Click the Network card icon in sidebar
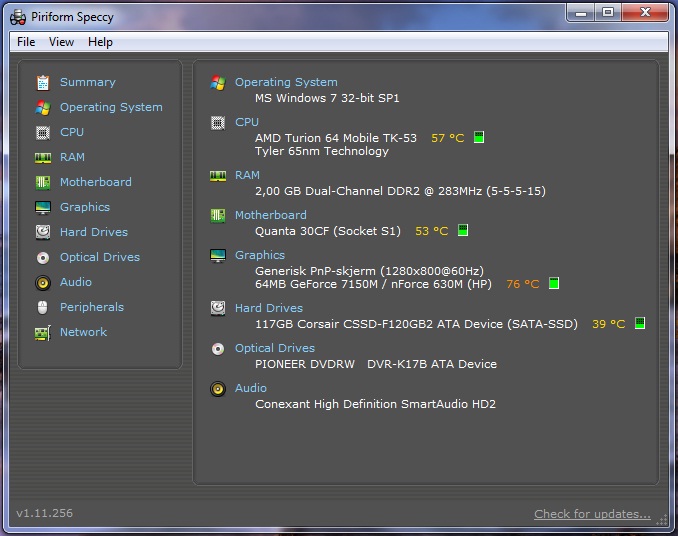 [43, 333]
